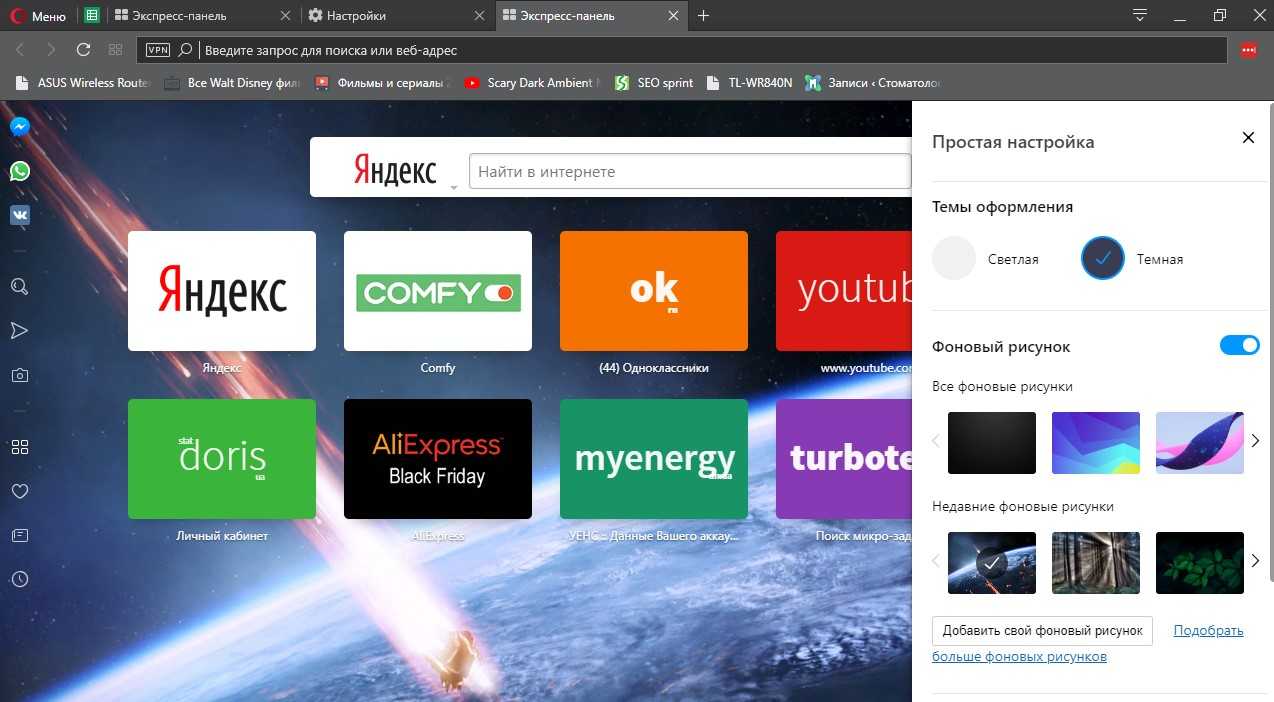Select the Светлая light theme
1274x702 pixels.
pyautogui.click(x=953, y=259)
